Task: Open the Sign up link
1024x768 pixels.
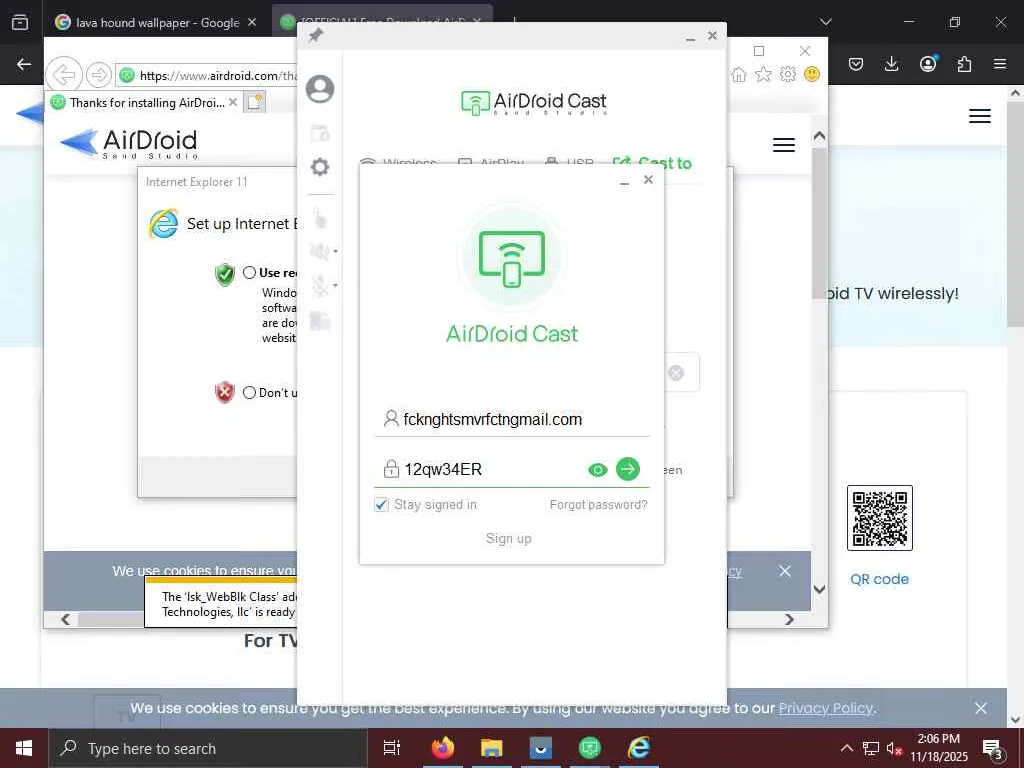Action: [x=509, y=539]
